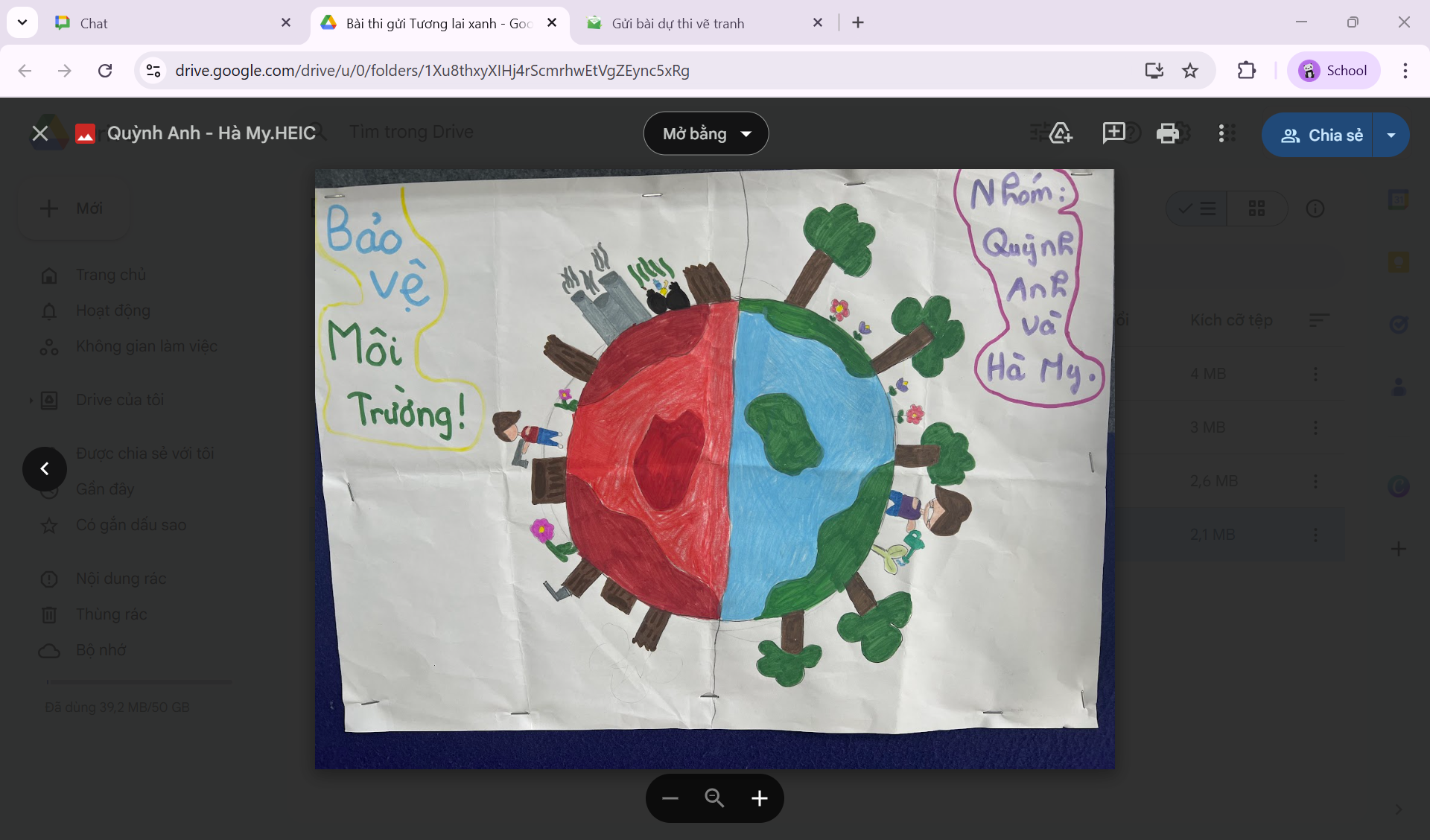
Task: Go to previous file with left arrow
Action: [x=45, y=468]
